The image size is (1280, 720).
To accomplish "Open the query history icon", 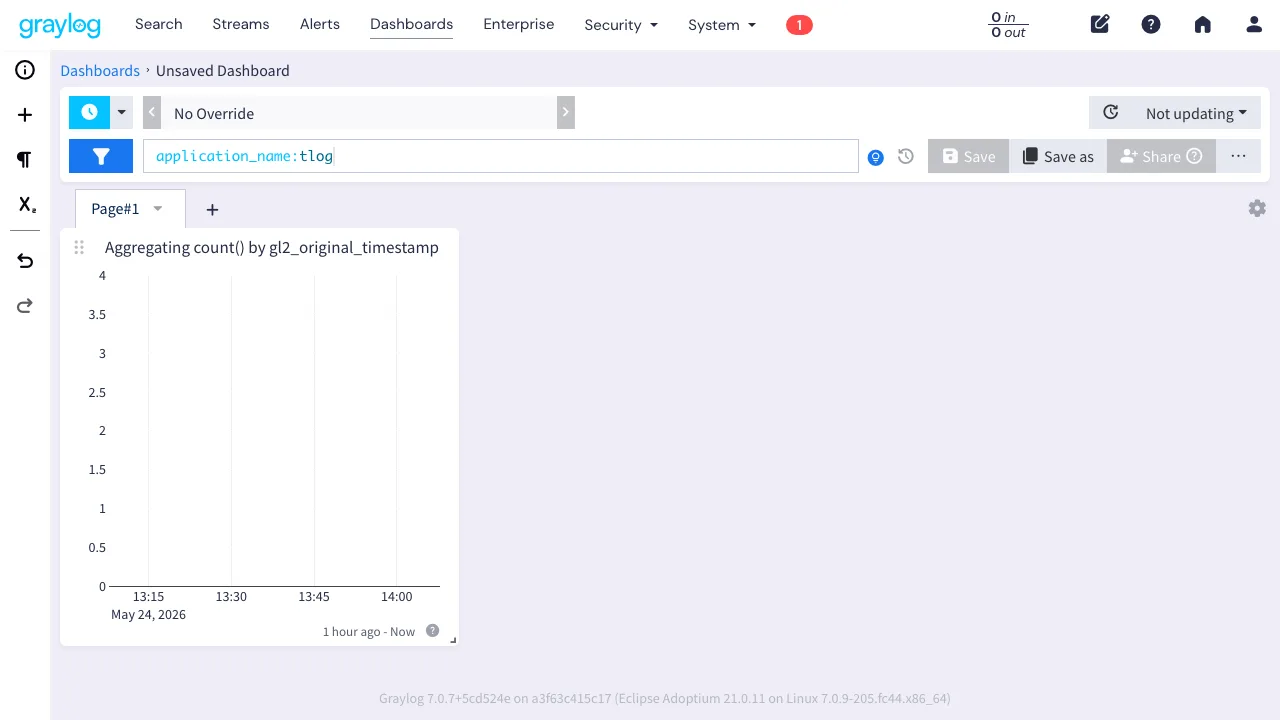I will [x=906, y=156].
